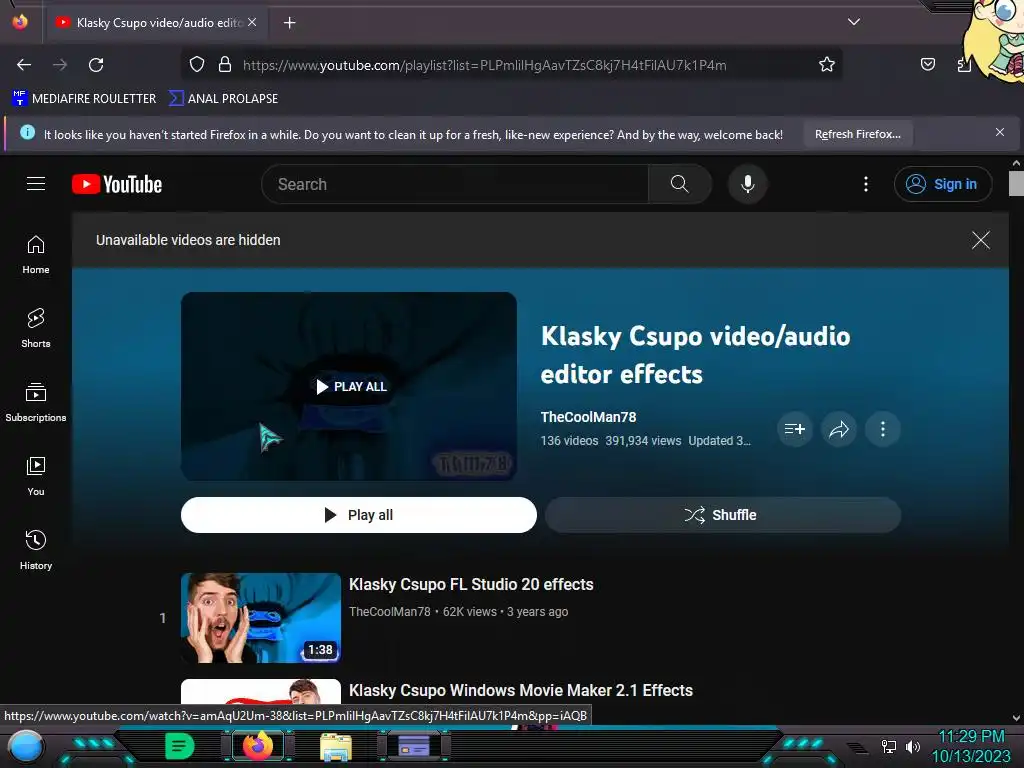1024x768 pixels.
Task: Go to the YouTube logo home link
Action: click(117, 184)
